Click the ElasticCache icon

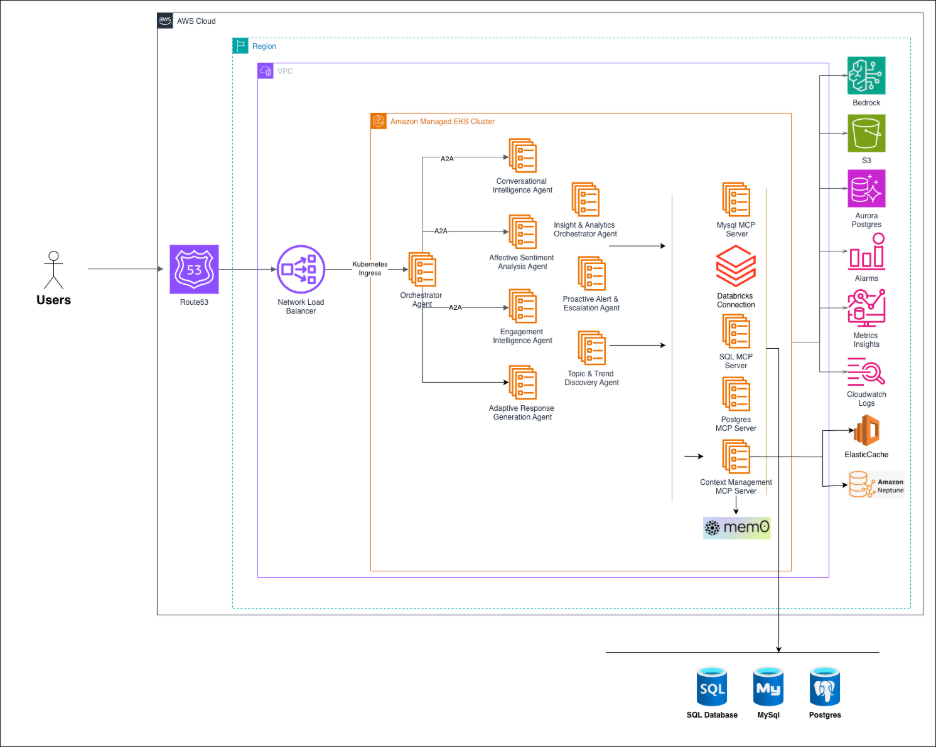866,432
